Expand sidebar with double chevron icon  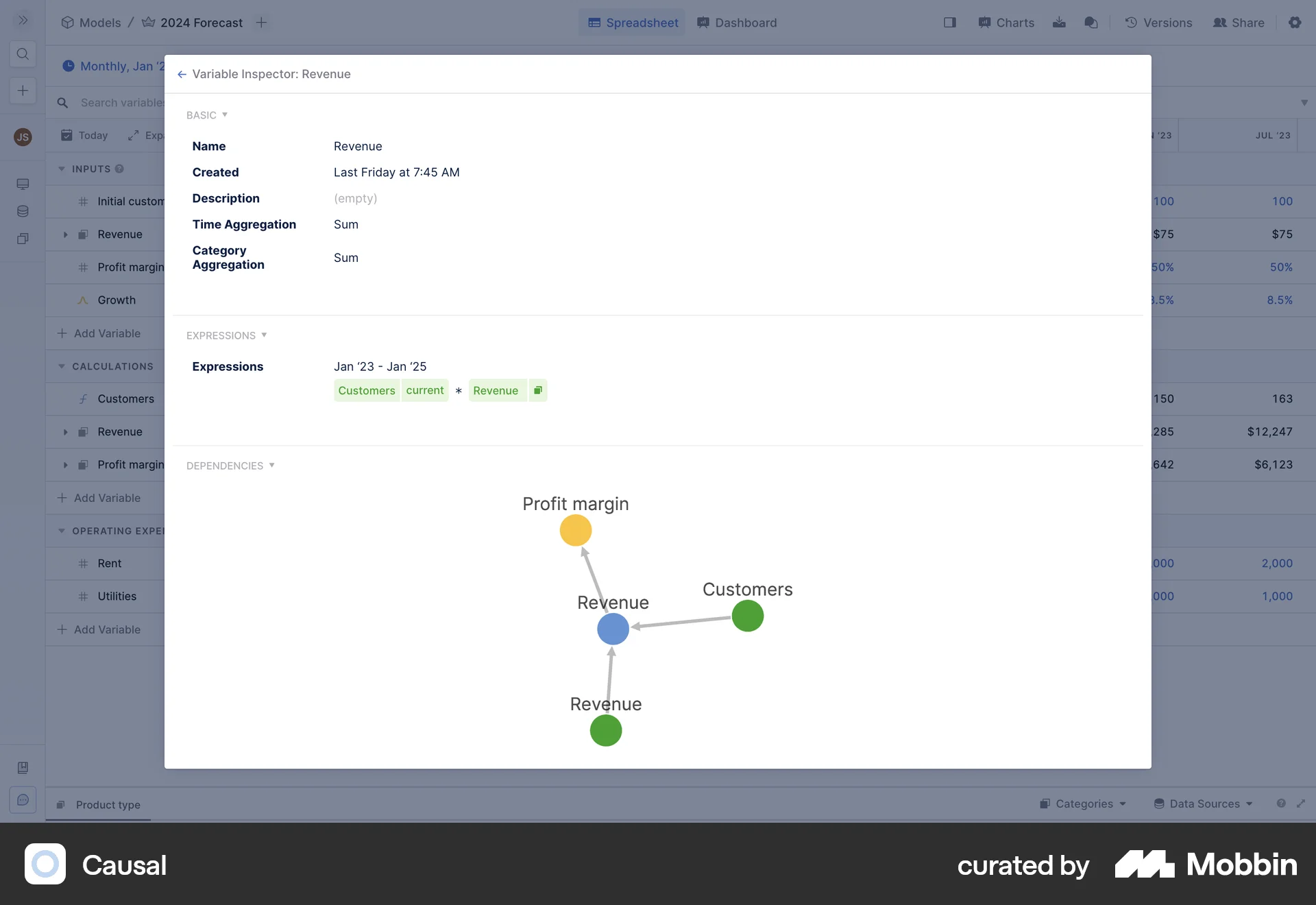click(23, 21)
